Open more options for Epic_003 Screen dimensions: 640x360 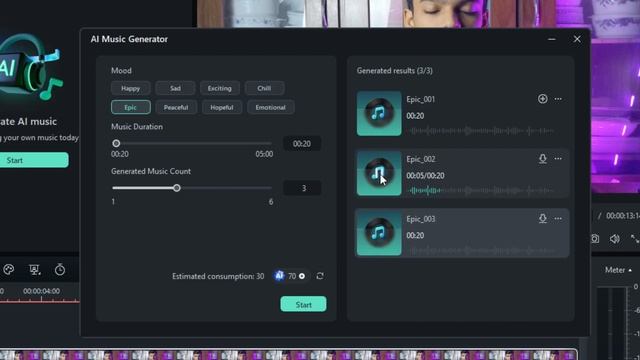[558, 219]
